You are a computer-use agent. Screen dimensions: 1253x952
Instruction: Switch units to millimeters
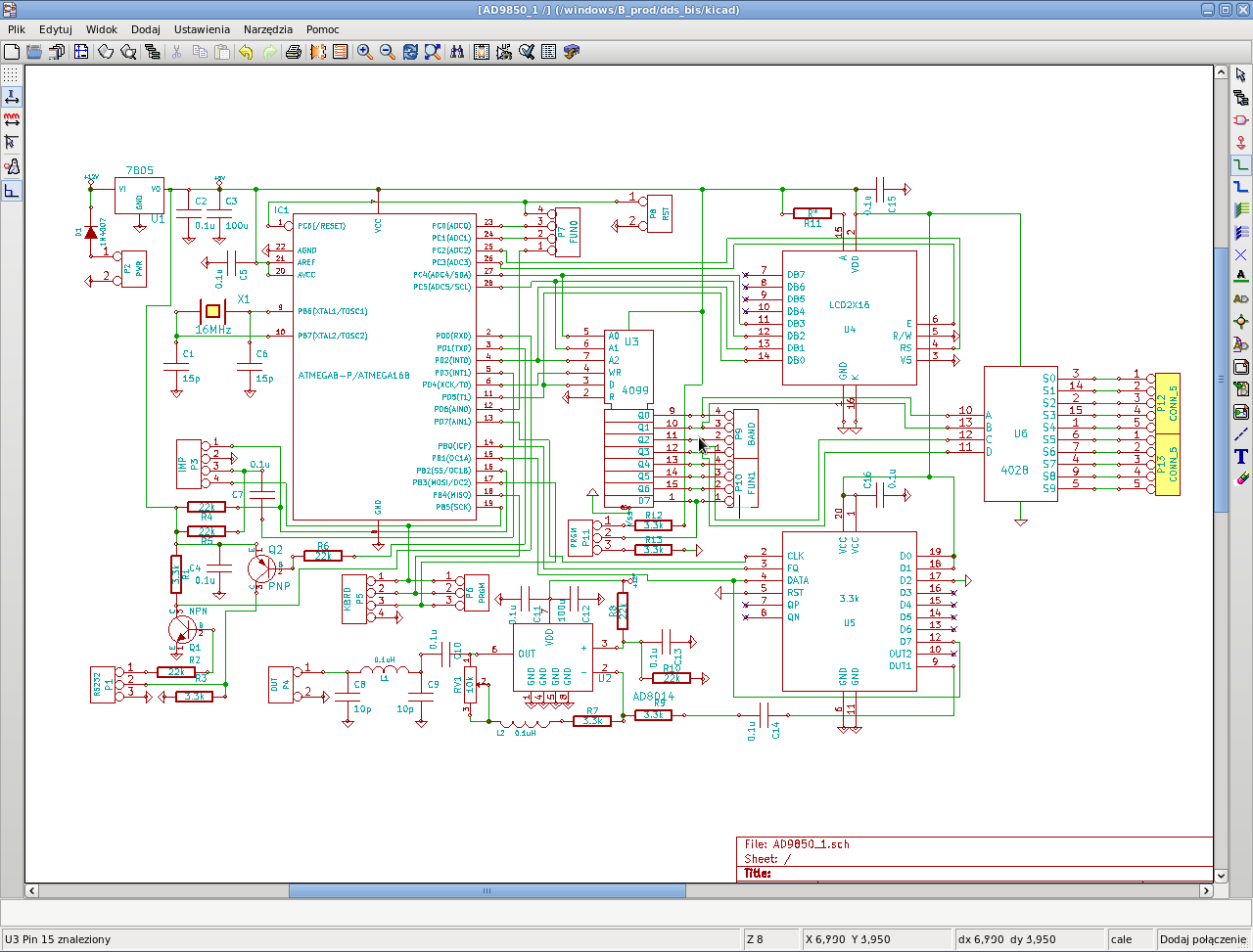[x=11, y=119]
